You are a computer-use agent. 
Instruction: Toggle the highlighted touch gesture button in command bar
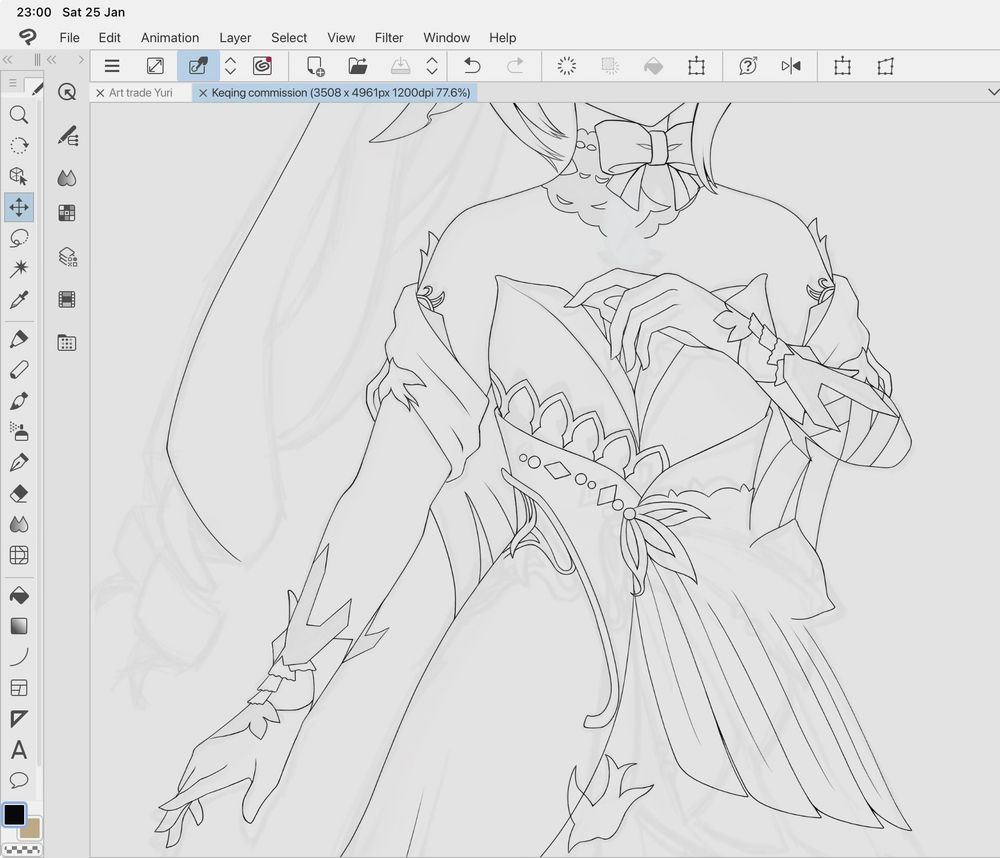[x=198, y=66]
